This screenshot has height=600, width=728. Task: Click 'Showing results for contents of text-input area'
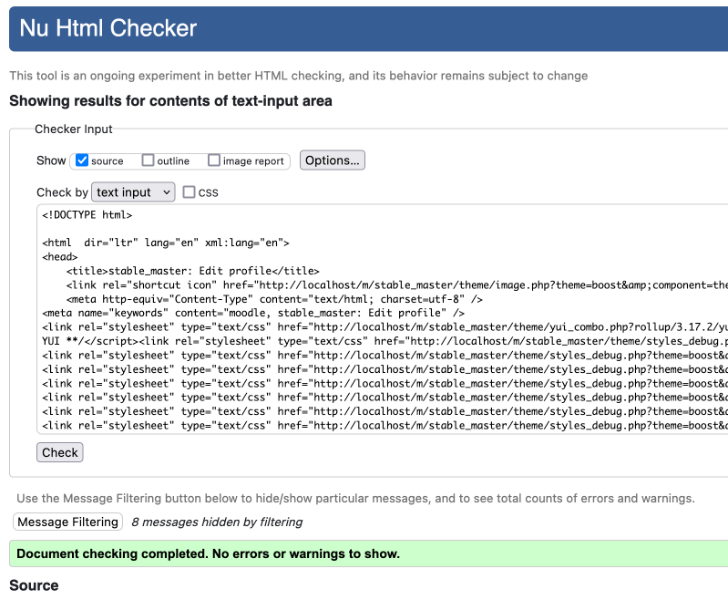171,101
